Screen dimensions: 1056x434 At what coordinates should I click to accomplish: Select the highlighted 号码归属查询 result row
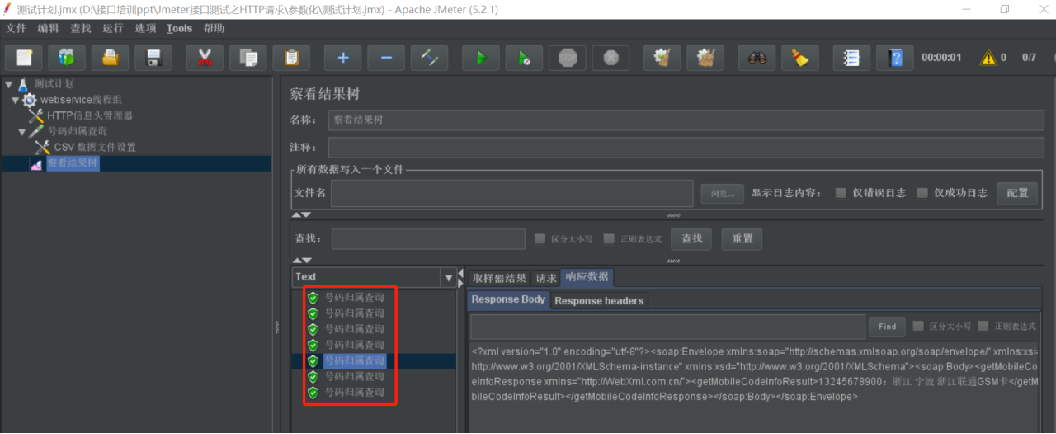[355, 361]
